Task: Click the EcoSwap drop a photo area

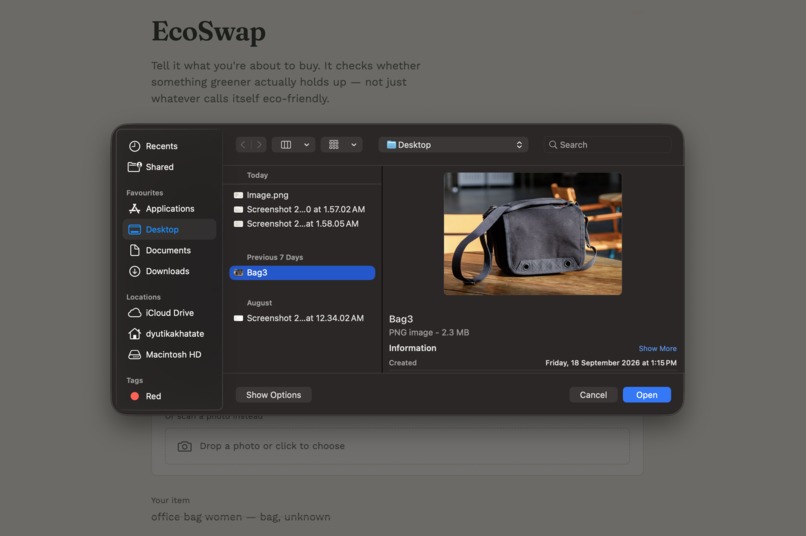Action: coord(397,446)
